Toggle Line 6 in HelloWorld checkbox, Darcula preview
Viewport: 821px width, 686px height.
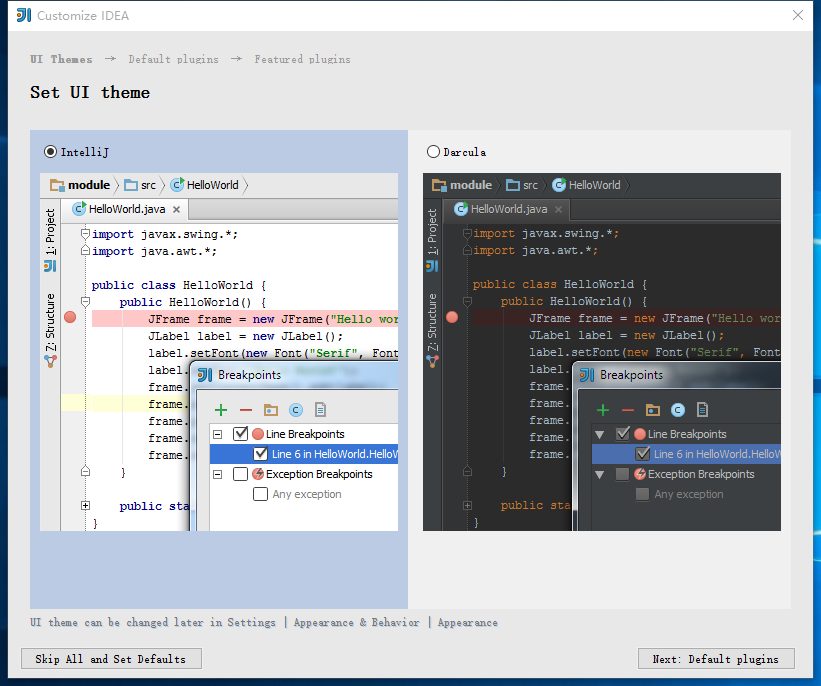pyautogui.click(x=642, y=453)
